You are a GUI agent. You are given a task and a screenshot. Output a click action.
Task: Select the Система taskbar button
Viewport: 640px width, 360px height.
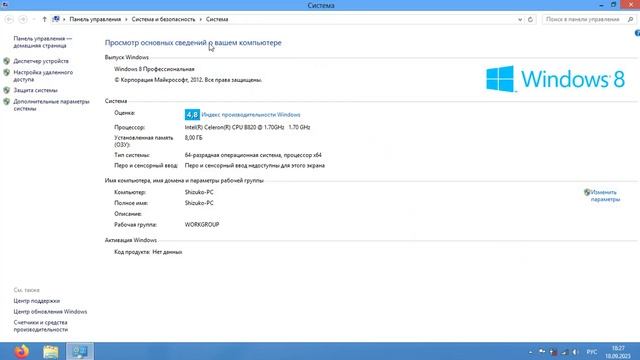80,351
